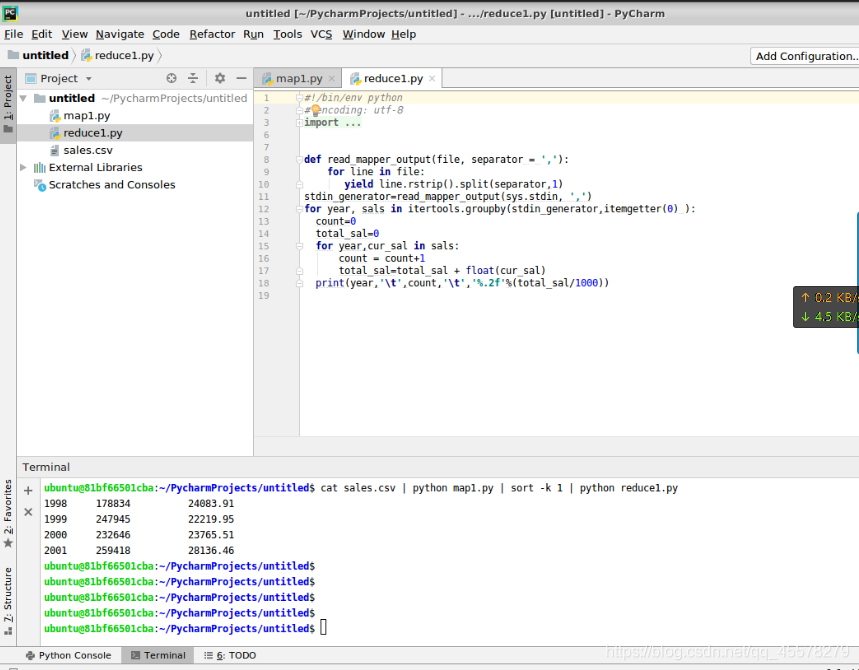Open the Run menu

tap(254, 34)
